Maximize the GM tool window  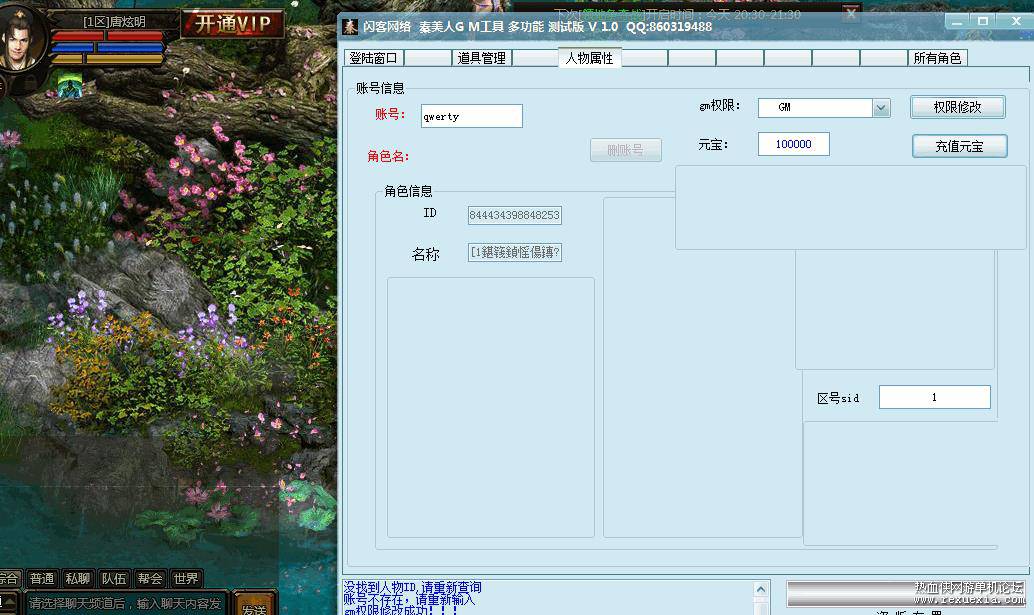pyautogui.click(x=983, y=22)
